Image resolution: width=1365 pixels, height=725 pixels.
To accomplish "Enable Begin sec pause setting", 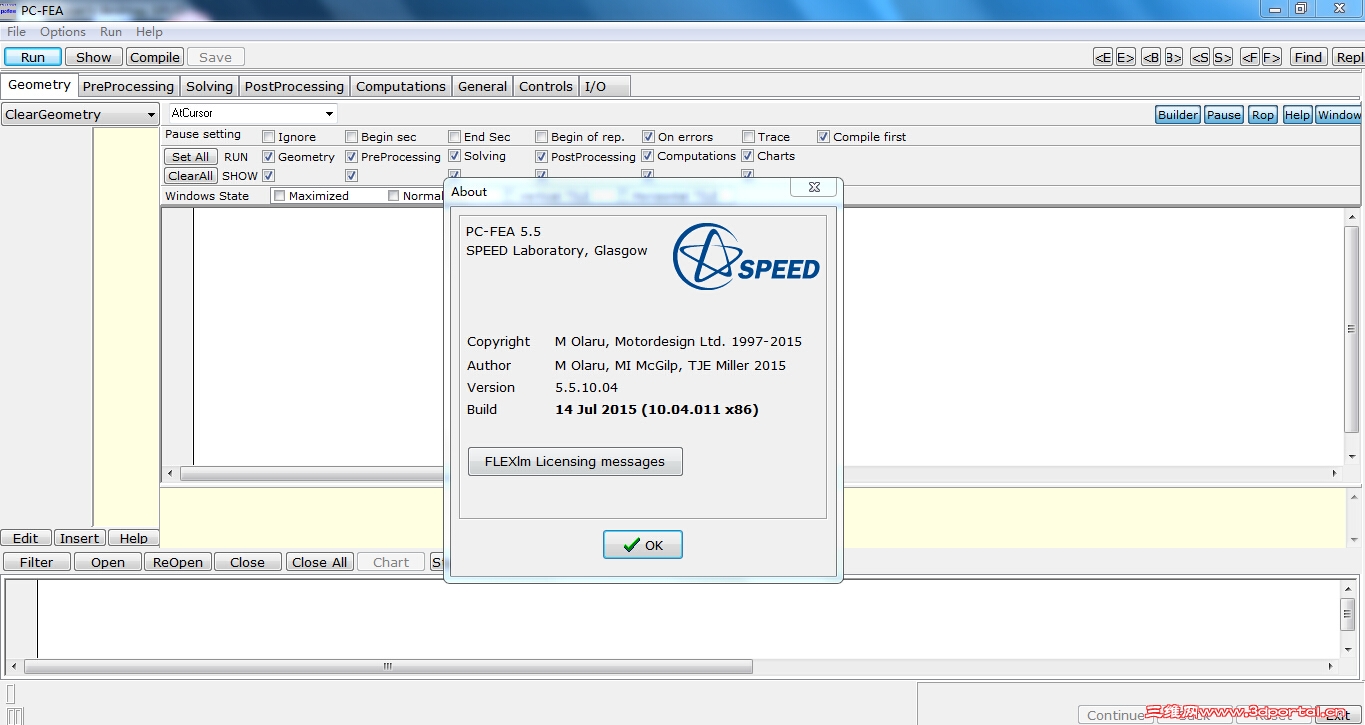I will coord(351,137).
